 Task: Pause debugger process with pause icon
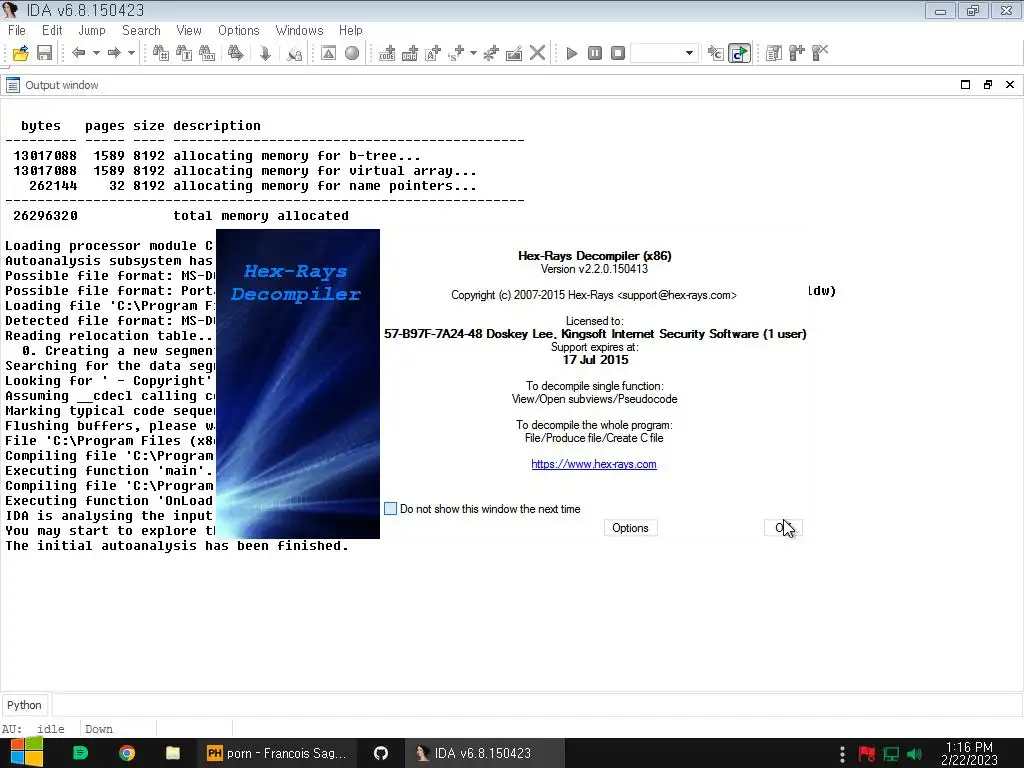point(595,53)
